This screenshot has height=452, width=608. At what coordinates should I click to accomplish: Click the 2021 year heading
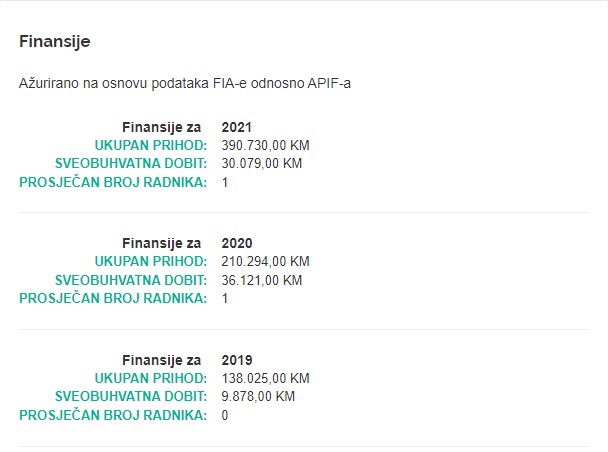[x=237, y=127]
